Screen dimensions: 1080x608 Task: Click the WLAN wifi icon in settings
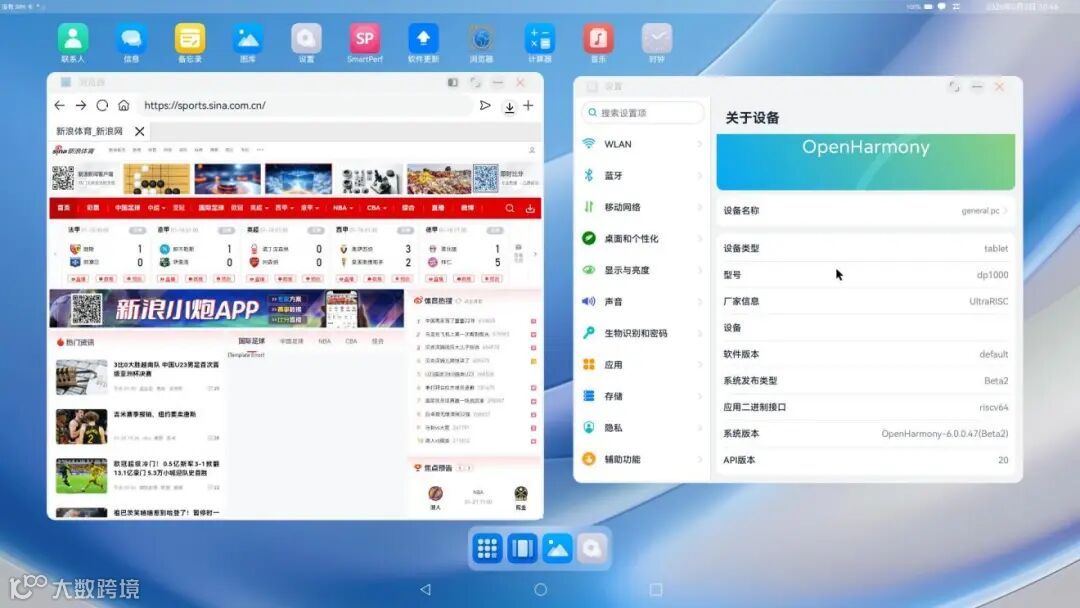point(589,143)
